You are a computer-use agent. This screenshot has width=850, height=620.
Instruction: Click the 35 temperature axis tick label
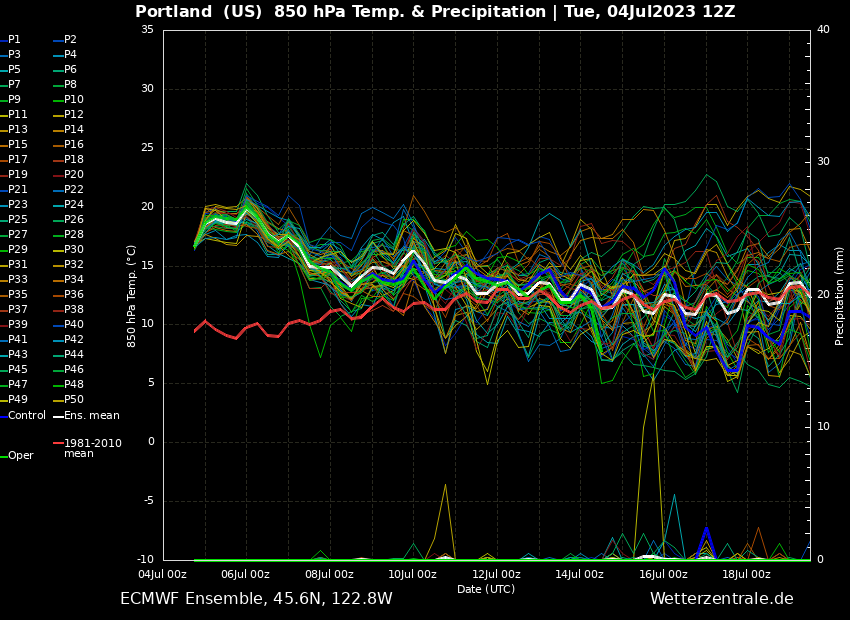coord(147,30)
